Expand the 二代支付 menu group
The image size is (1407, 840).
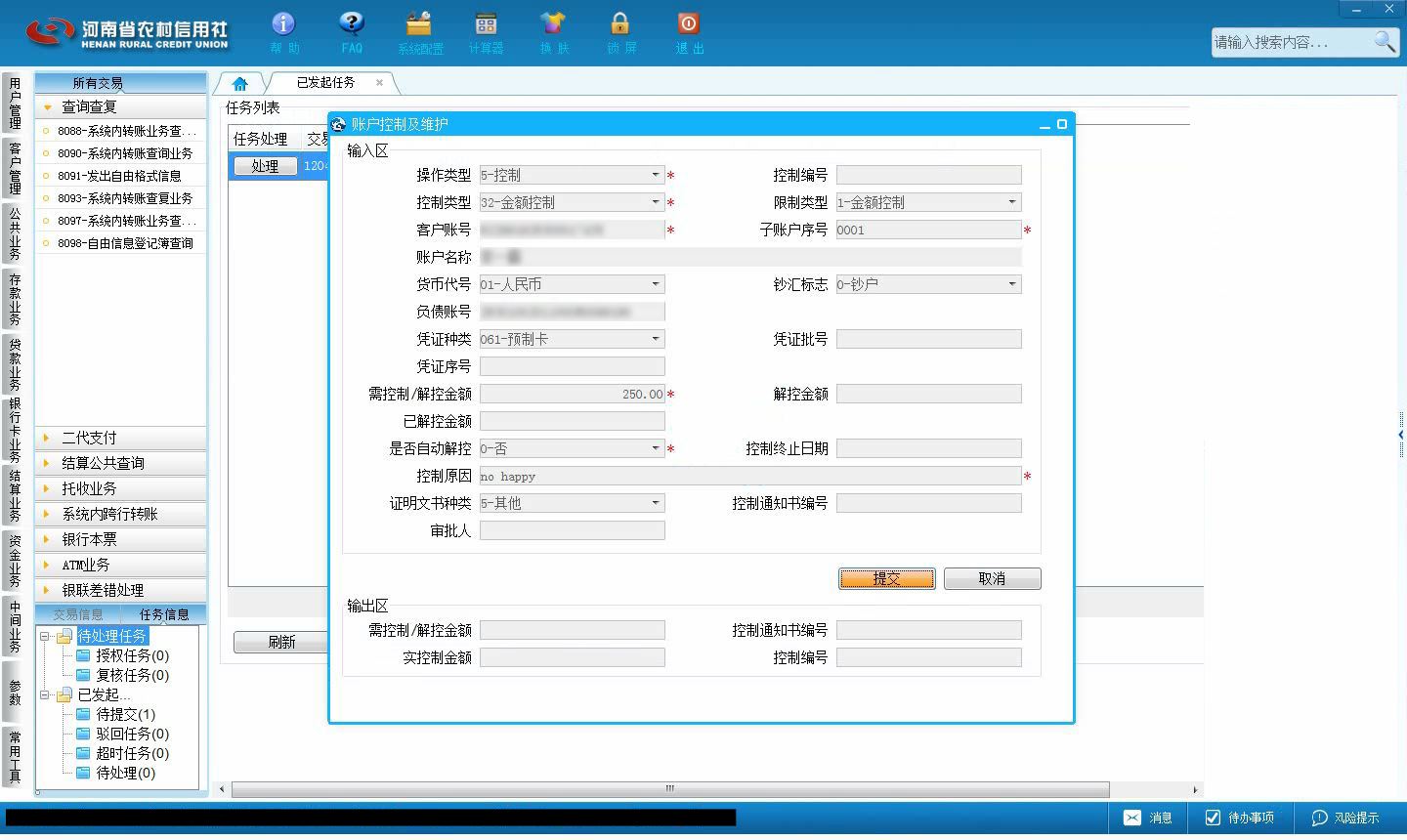(120, 438)
